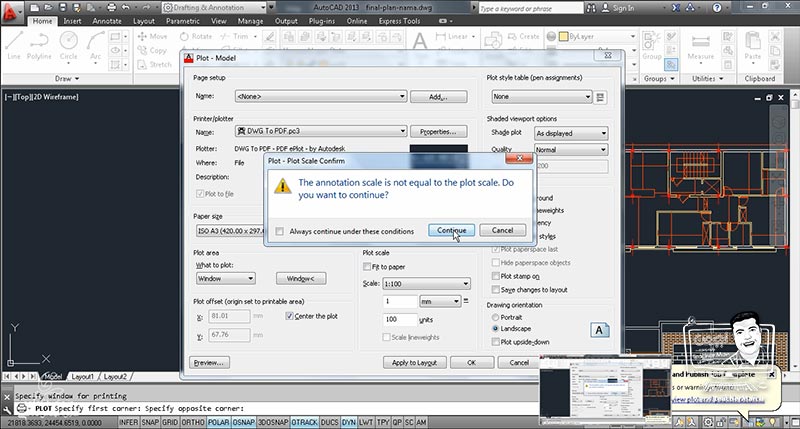Click the Copy tool in ribbon
The width and height of the screenshot is (800, 429).
coord(152,51)
